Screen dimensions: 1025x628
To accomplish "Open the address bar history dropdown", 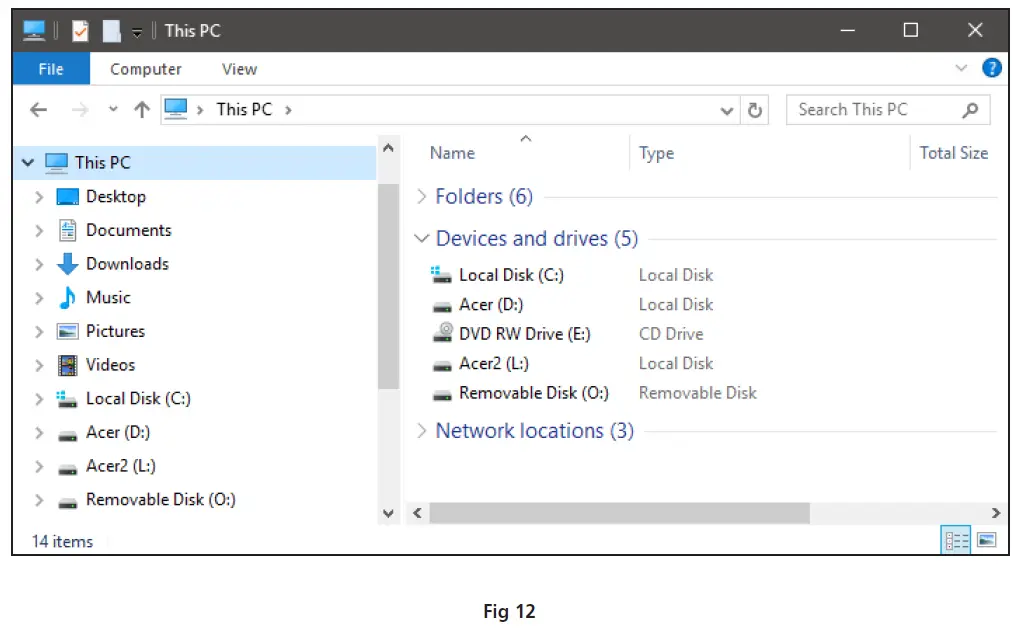I will point(728,110).
